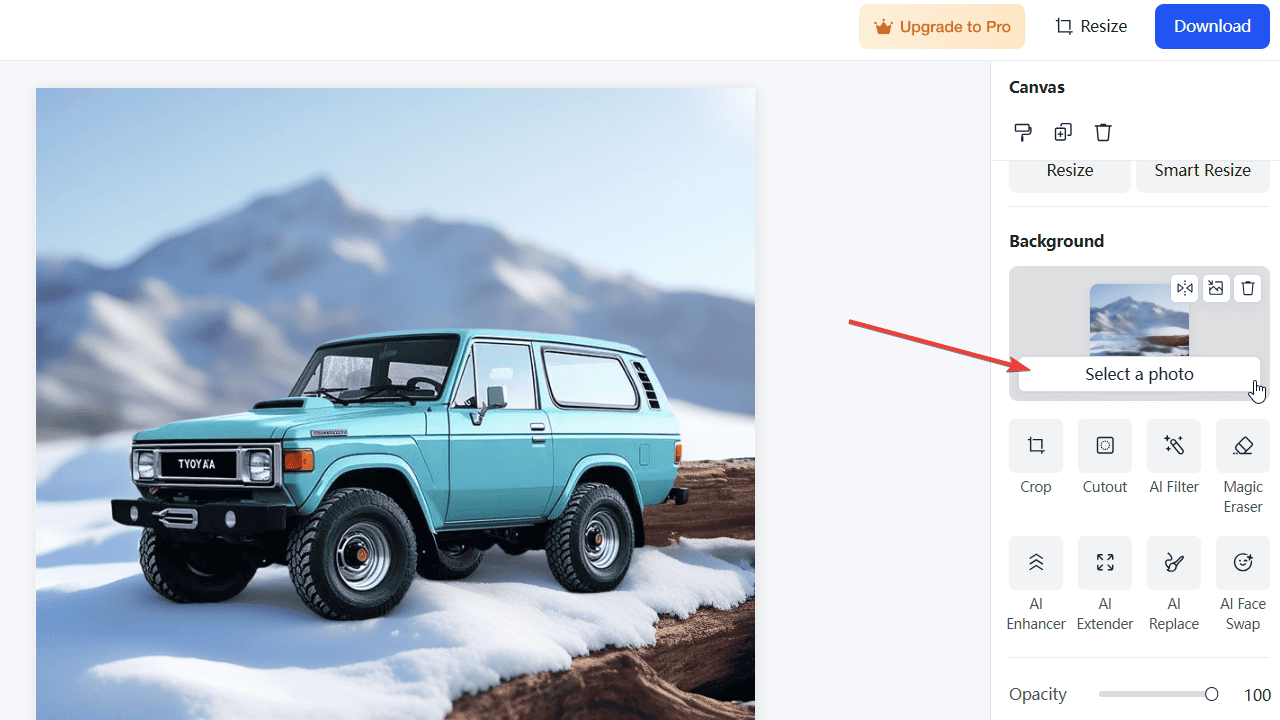Click Upgrade to Pro
The height and width of the screenshot is (720, 1280).
[x=942, y=27]
